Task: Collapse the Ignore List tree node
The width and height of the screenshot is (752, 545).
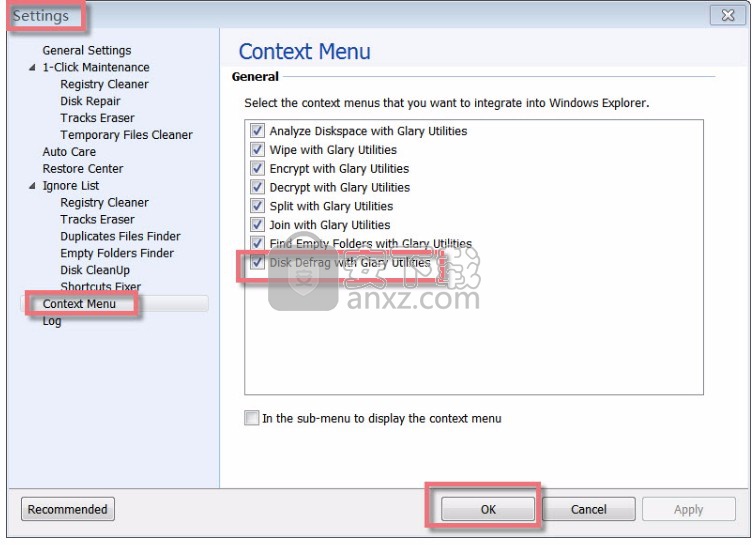Action: 32,186
